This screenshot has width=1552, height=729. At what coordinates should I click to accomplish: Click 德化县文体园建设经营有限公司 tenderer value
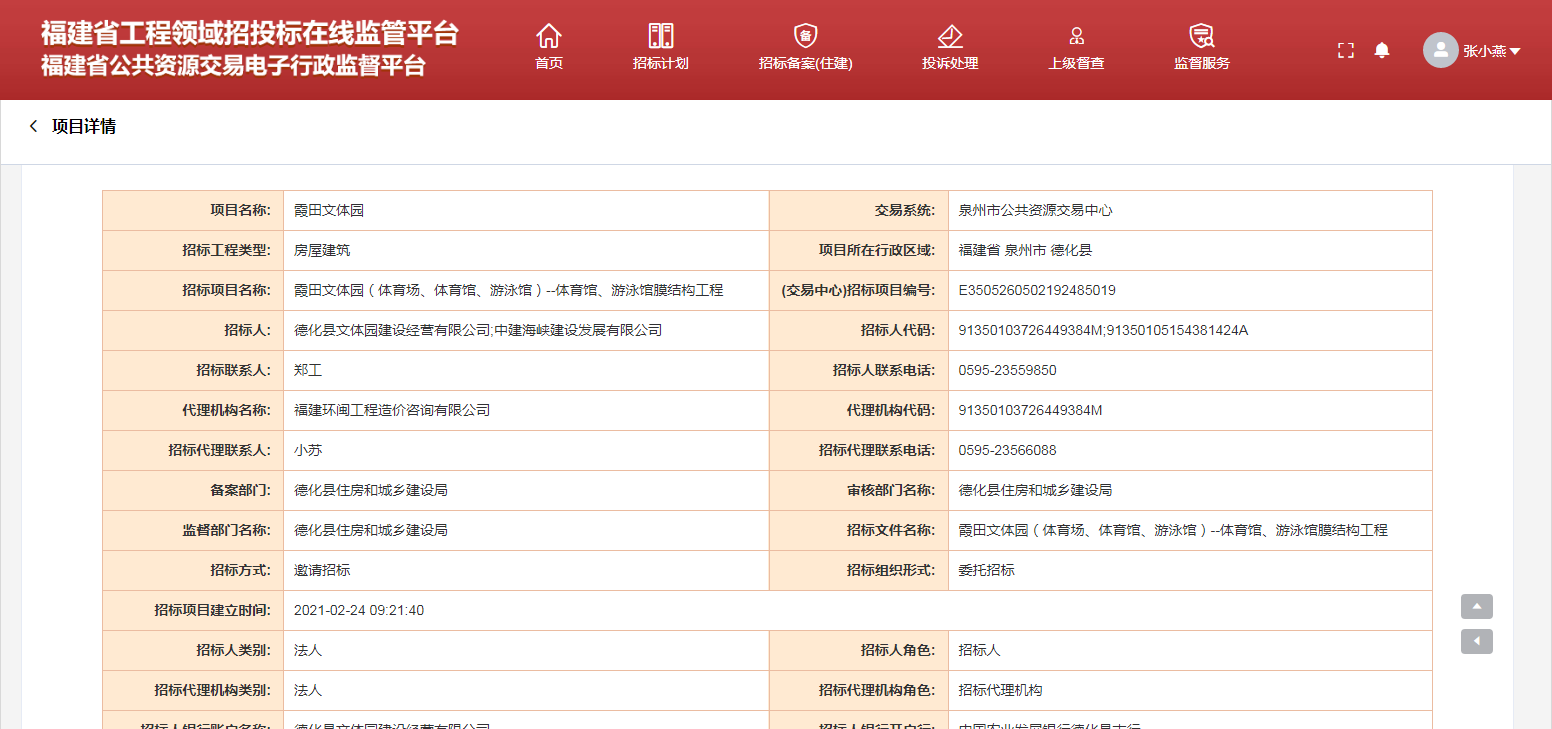click(478, 330)
